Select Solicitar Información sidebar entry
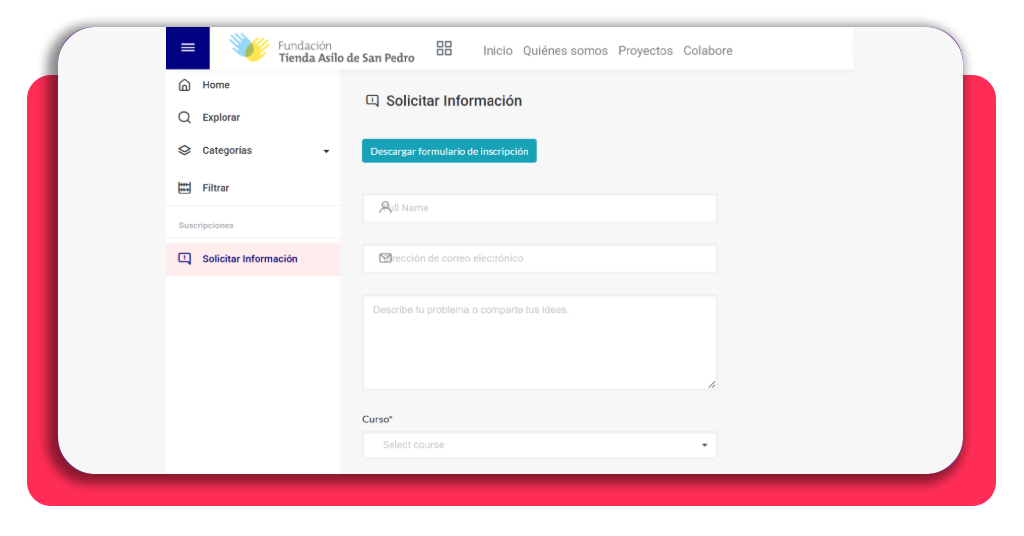Image resolution: width=1024 pixels, height=536 pixels. (253, 259)
